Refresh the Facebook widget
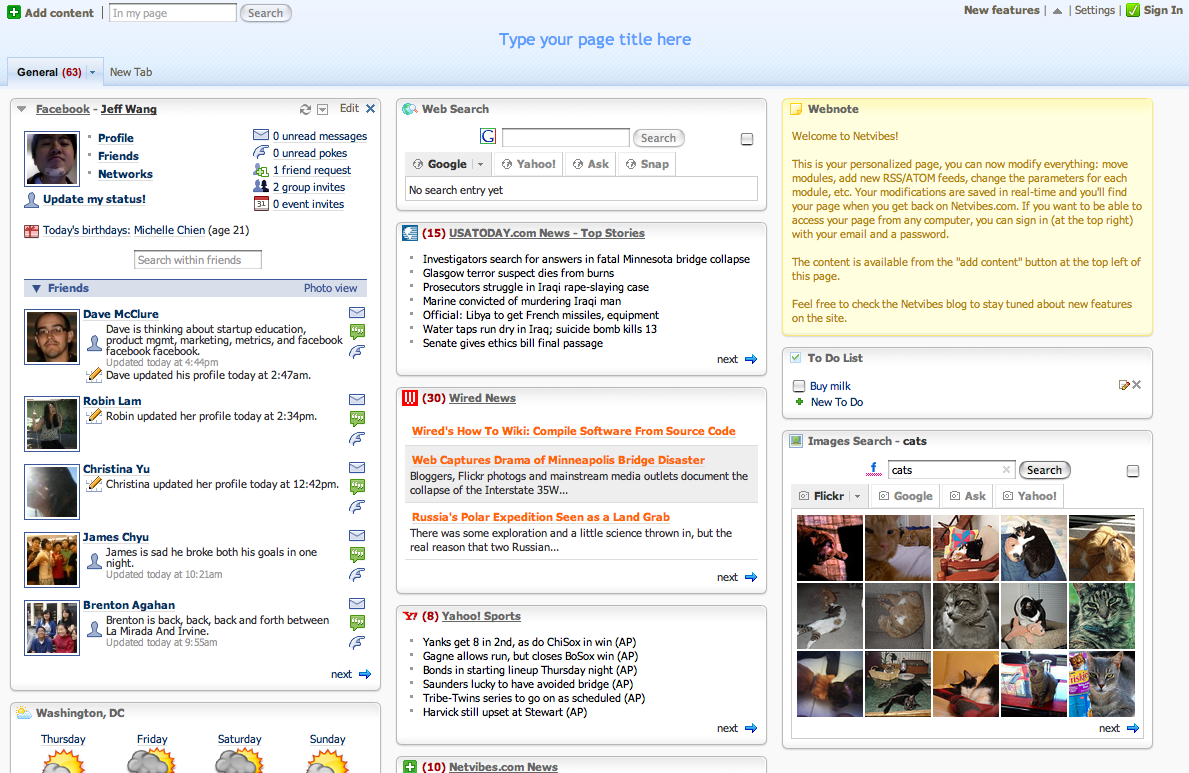Image resolution: width=1189 pixels, height=773 pixels. point(305,109)
